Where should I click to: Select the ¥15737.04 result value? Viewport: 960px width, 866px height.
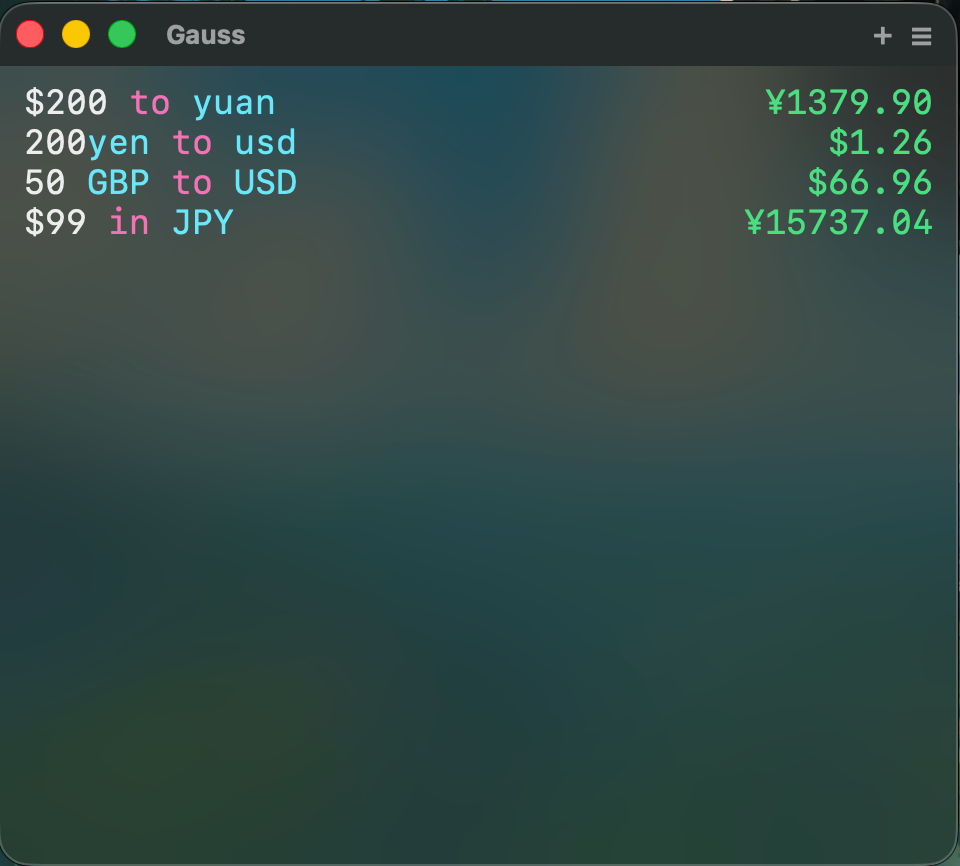pos(838,222)
